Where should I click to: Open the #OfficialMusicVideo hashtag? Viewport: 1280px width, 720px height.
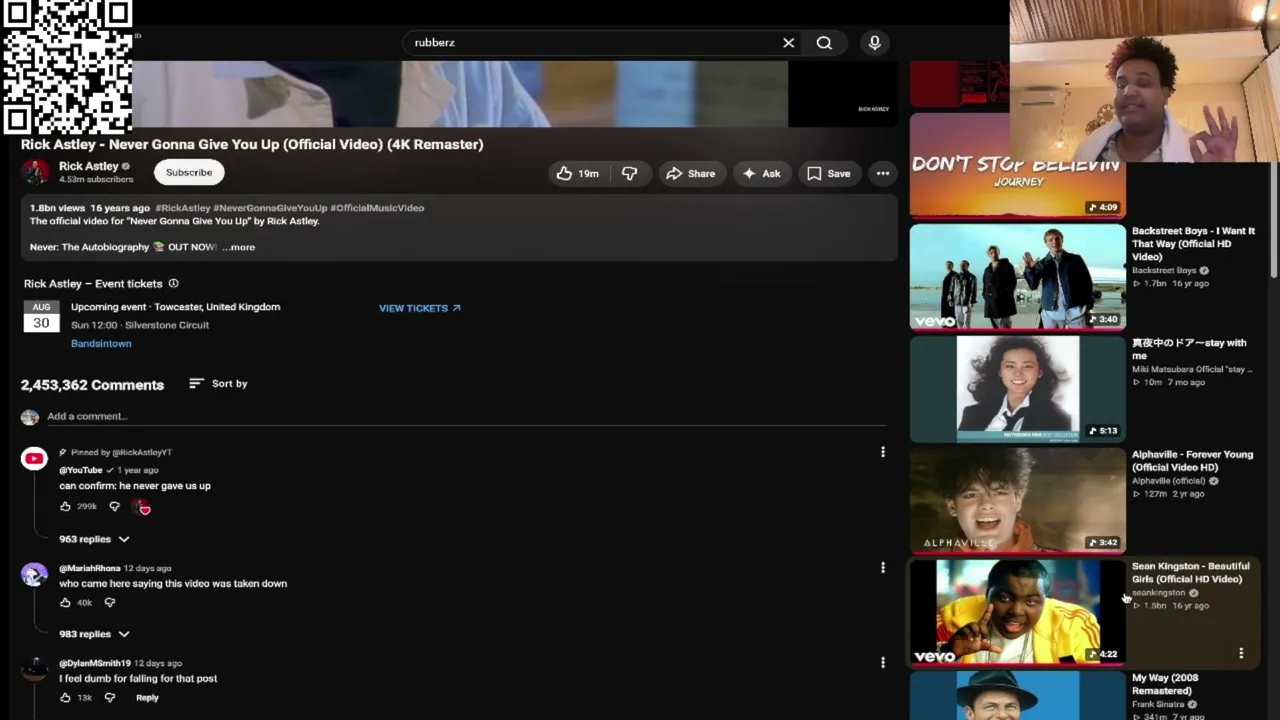click(x=377, y=208)
